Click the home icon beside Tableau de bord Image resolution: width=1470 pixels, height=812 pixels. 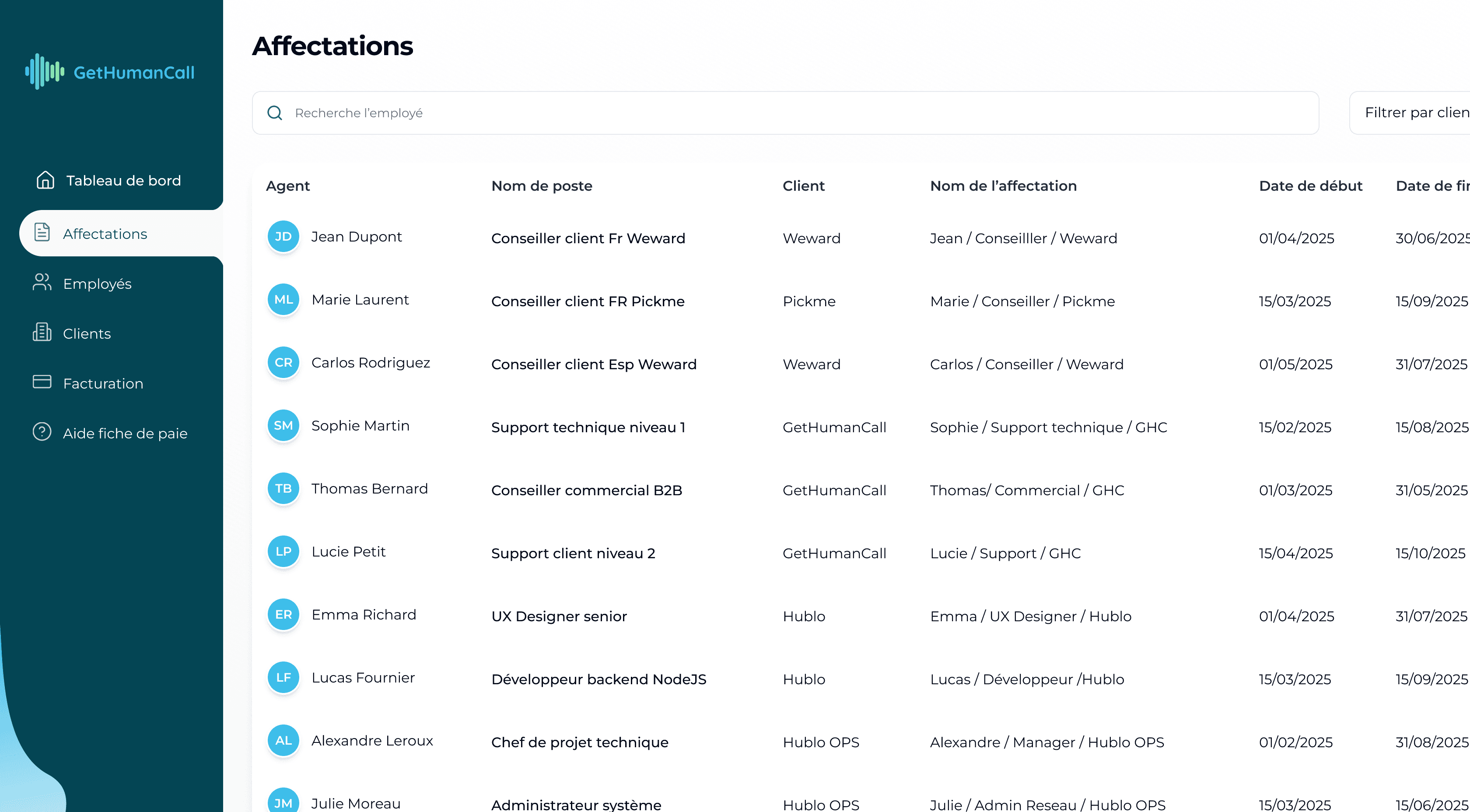point(45,180)
